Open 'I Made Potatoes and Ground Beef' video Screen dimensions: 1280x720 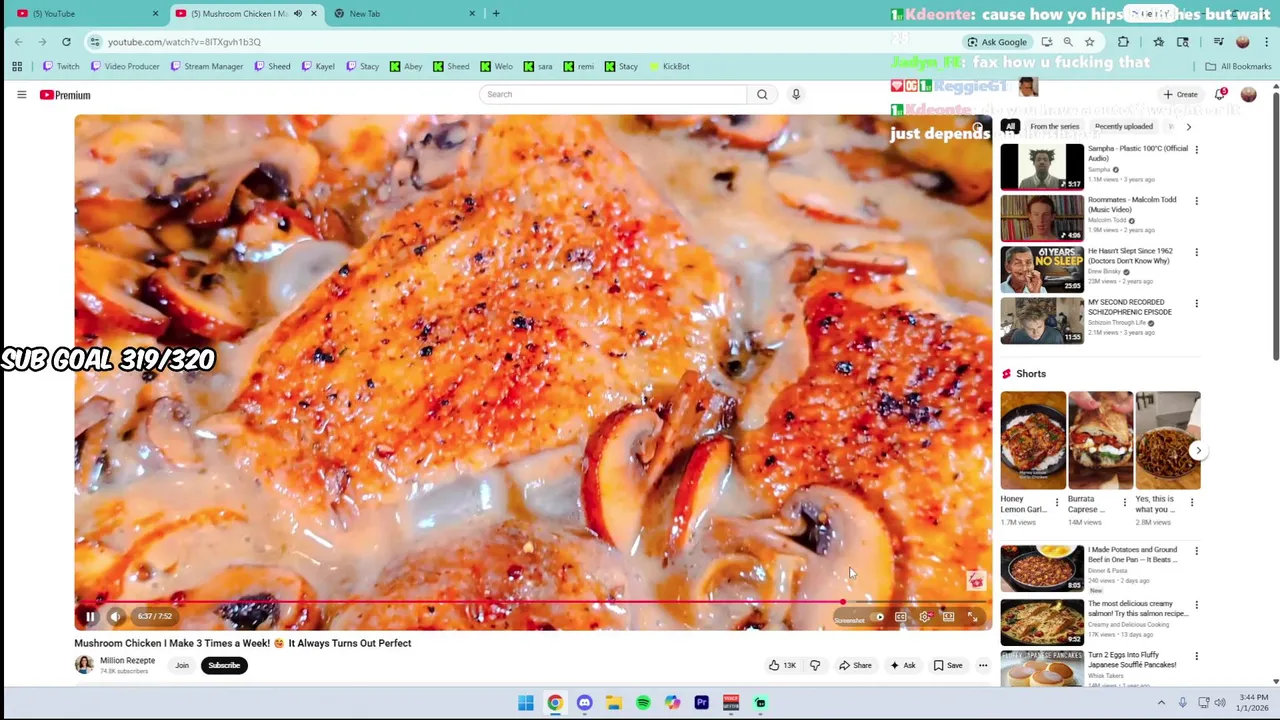pyautogui.click(x=1042, y=568)
